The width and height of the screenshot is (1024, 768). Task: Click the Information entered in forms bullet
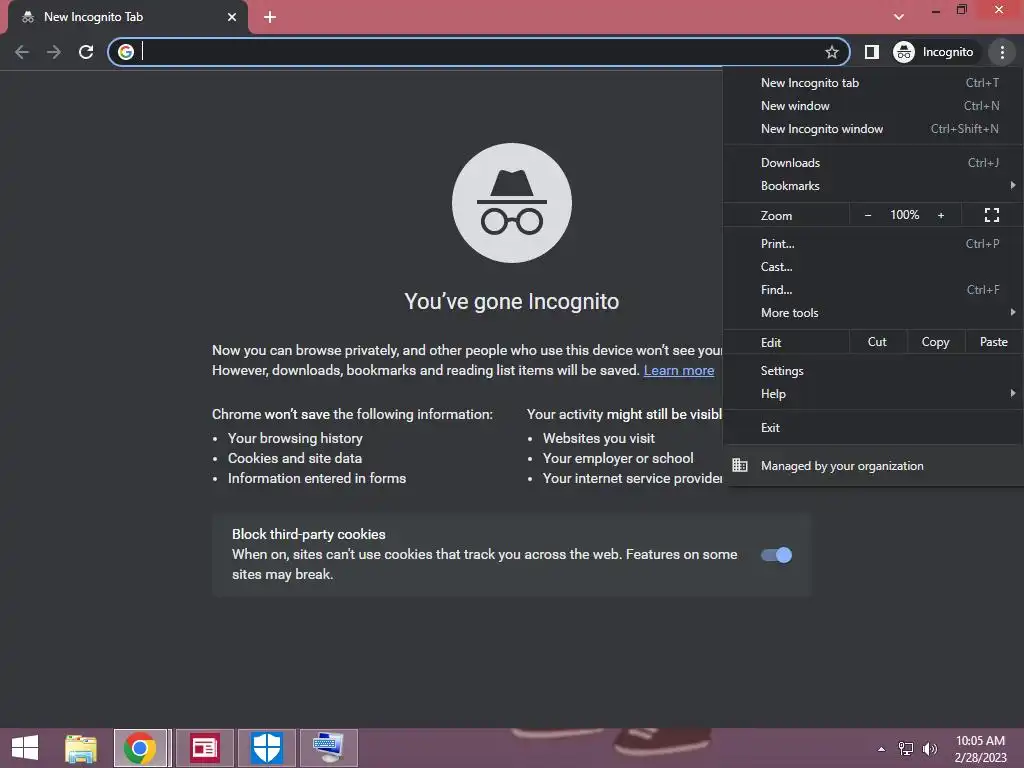coord(317,479)
